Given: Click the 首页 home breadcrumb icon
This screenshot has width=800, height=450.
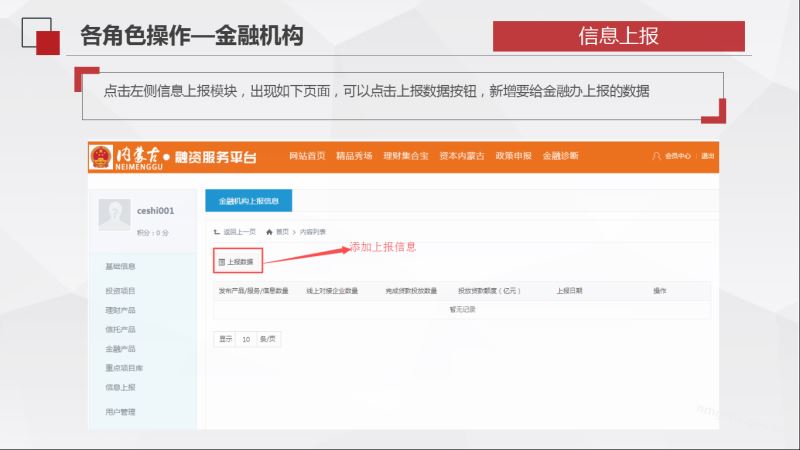Looking at the screenshot, I should [x=270, y=231].
